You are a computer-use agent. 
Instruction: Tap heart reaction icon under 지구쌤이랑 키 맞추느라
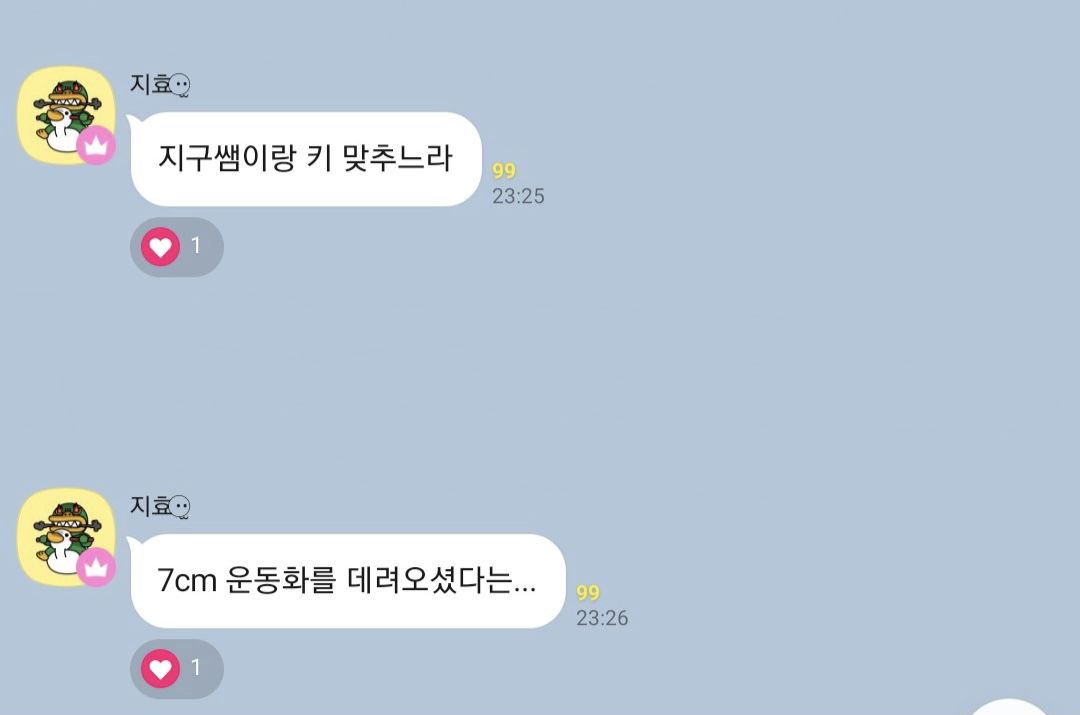click(x=160, y=247)
